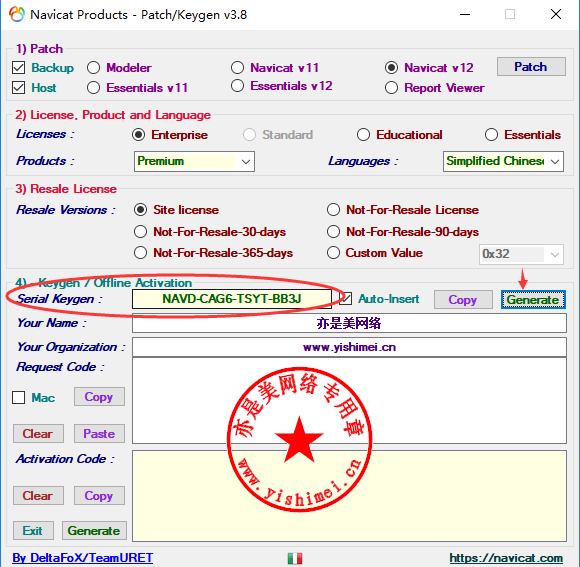Open the Languages dropdown showing Simplified Chinese
This screenshot has height=567, width=580.
(x=503, y=161)
